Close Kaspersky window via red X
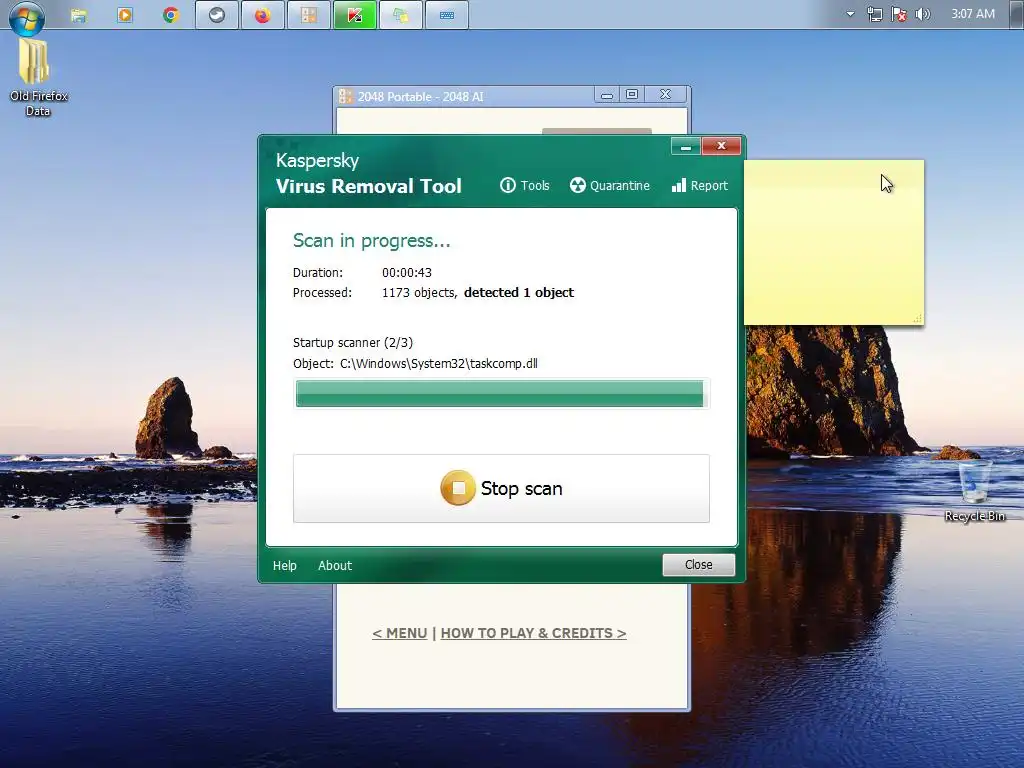1024x768 pixels. coord(722,146)
